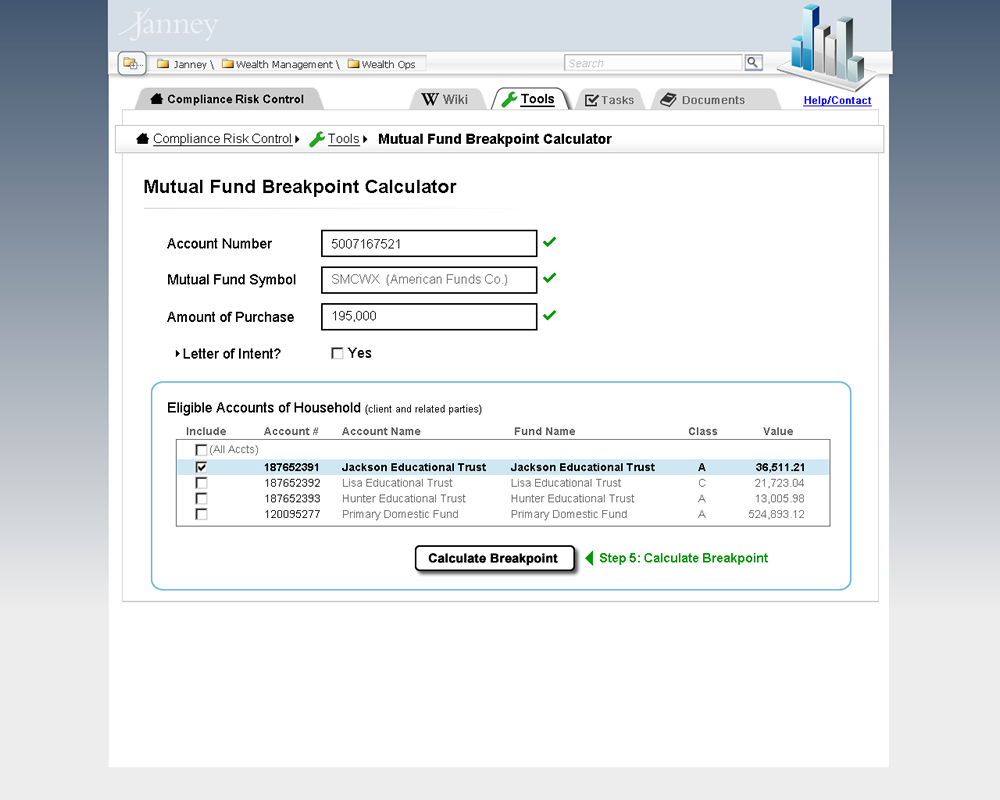Open the Wealth Management folder icon
The image size is (1000, 800).
coord(229,63)
